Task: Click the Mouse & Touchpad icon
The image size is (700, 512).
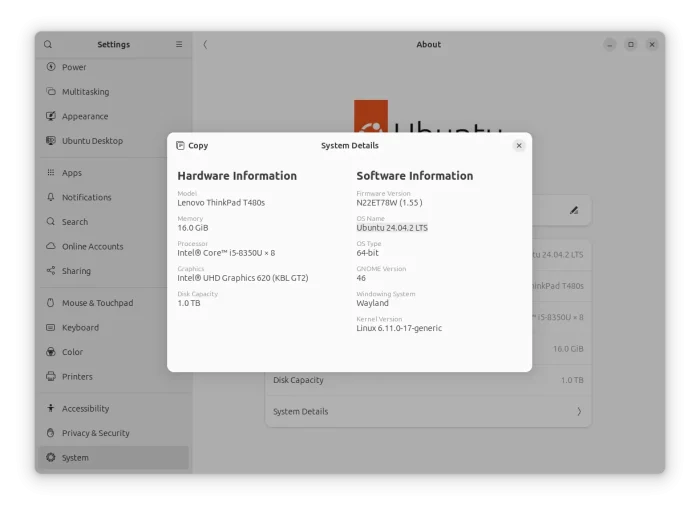Action: tap(51, 303)
